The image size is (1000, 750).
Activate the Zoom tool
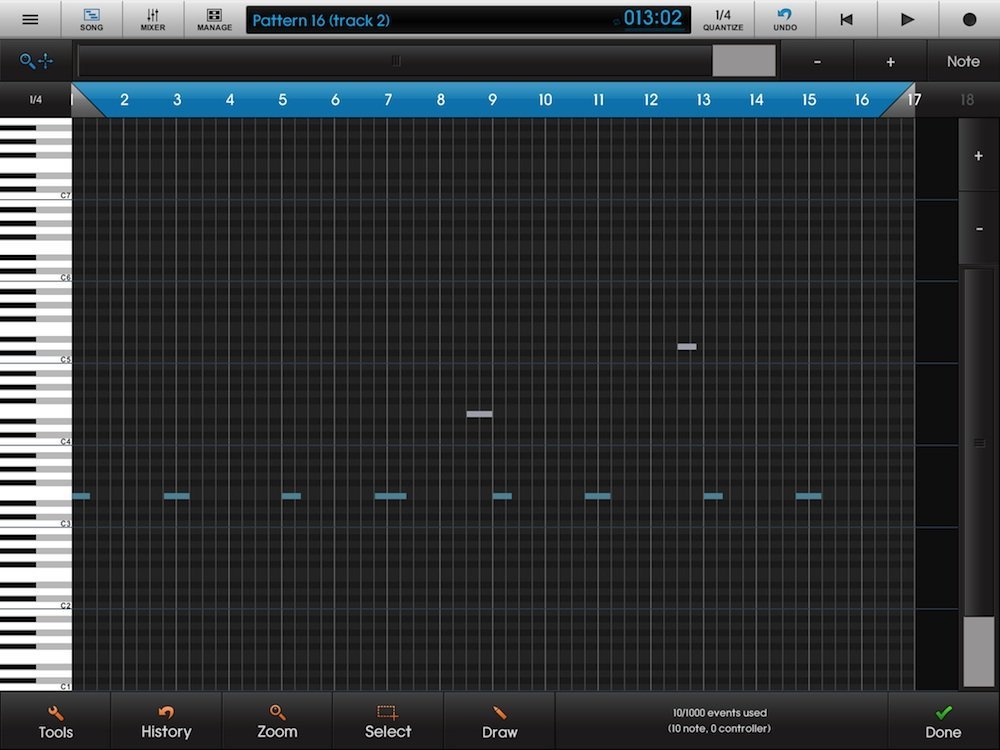click(x=277, y=722)
